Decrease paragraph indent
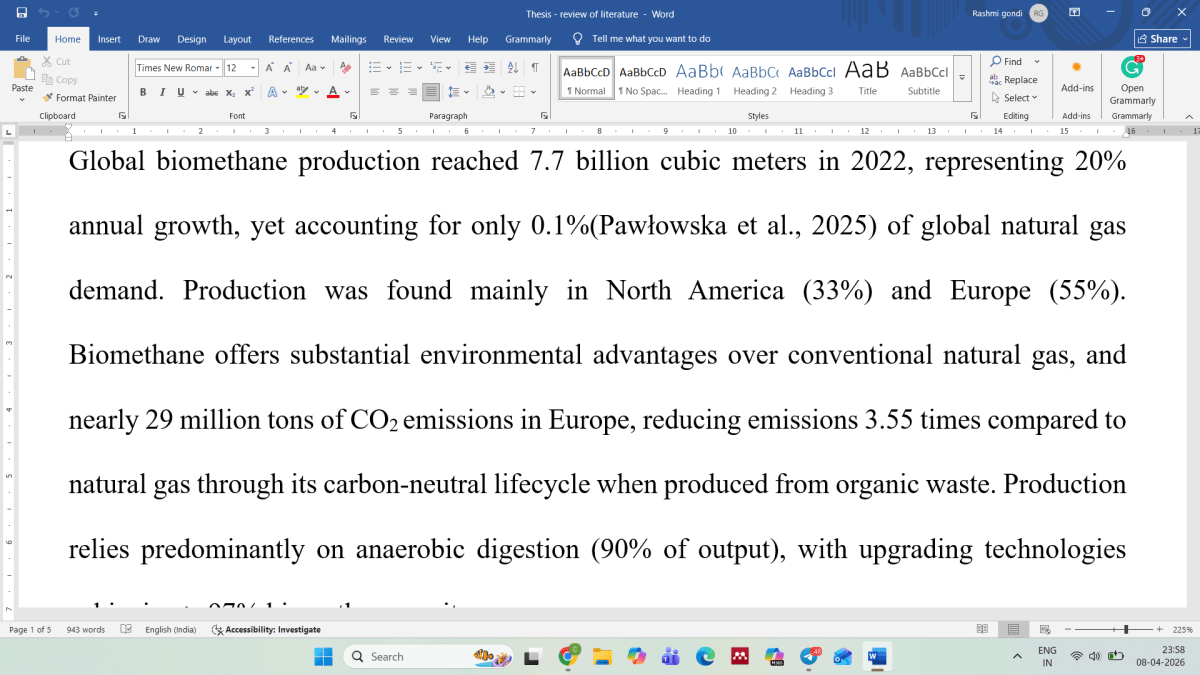 (469, 67)
